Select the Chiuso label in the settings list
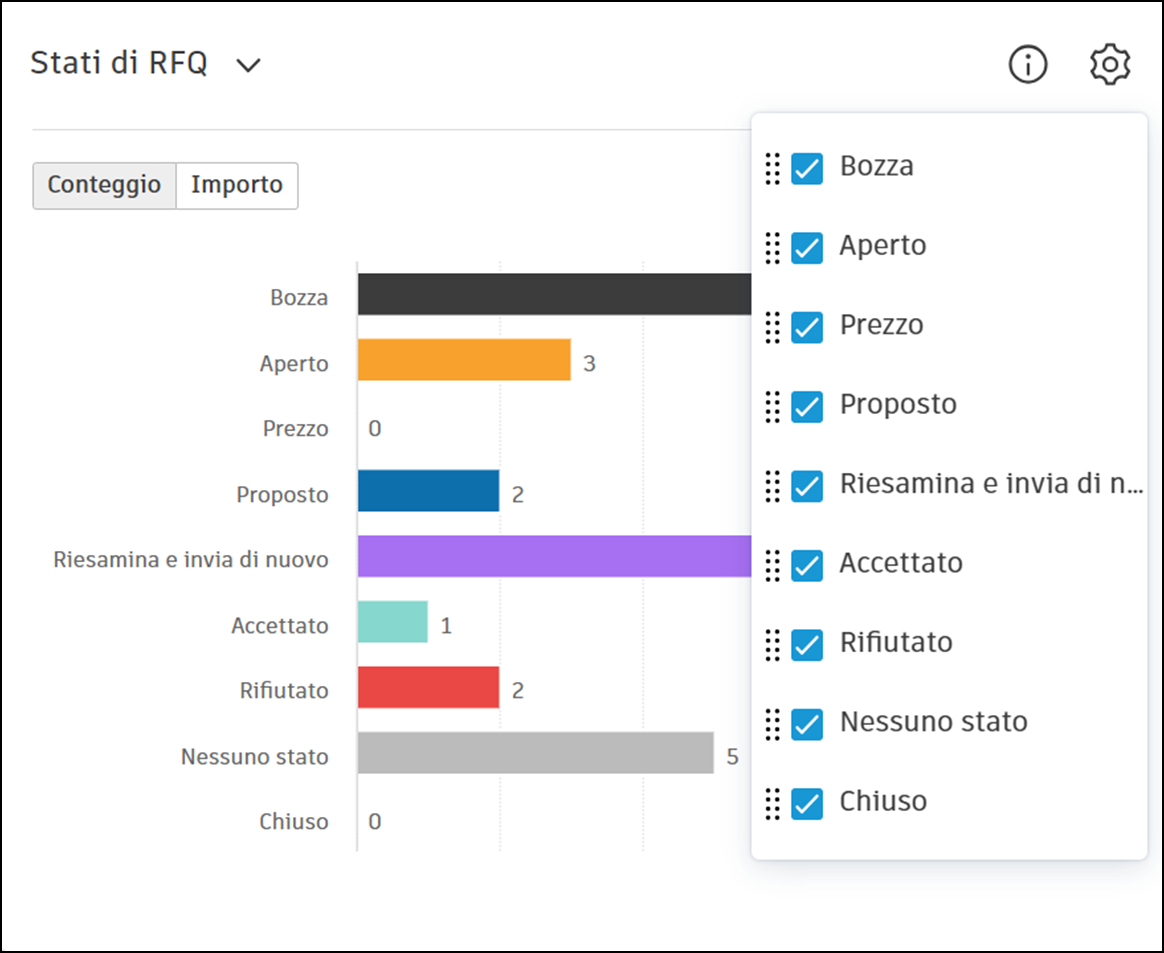 point(883,802)
